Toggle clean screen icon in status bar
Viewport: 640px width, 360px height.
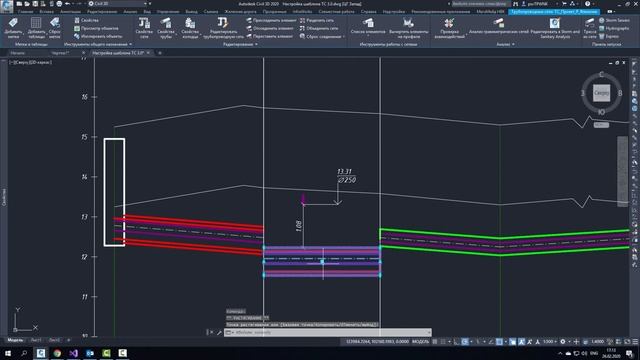pos(627,342)
